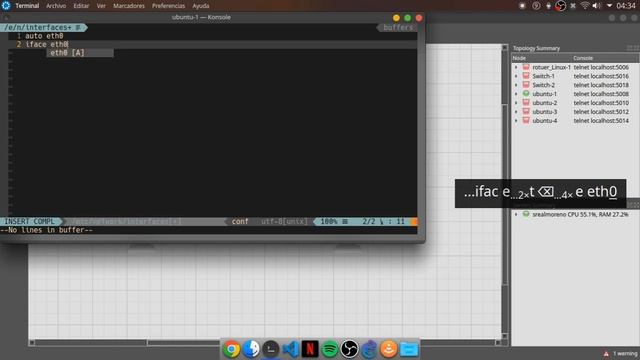
Task: Launch VLC media player from the dock
Action: point(389,349)
